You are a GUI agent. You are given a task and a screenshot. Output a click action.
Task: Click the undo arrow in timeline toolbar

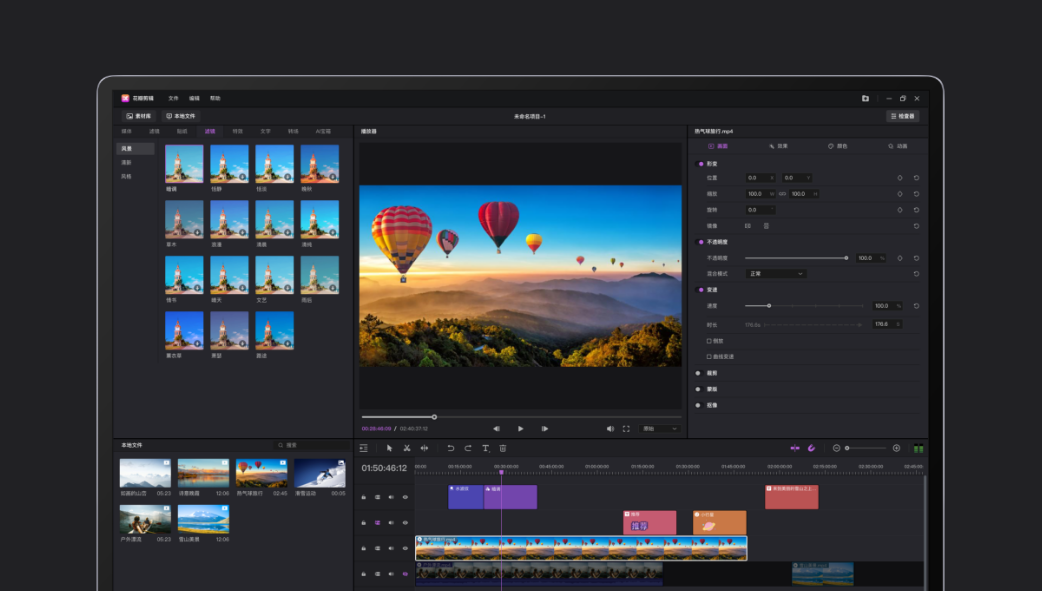pyautogui.click(x=451, y=448)
